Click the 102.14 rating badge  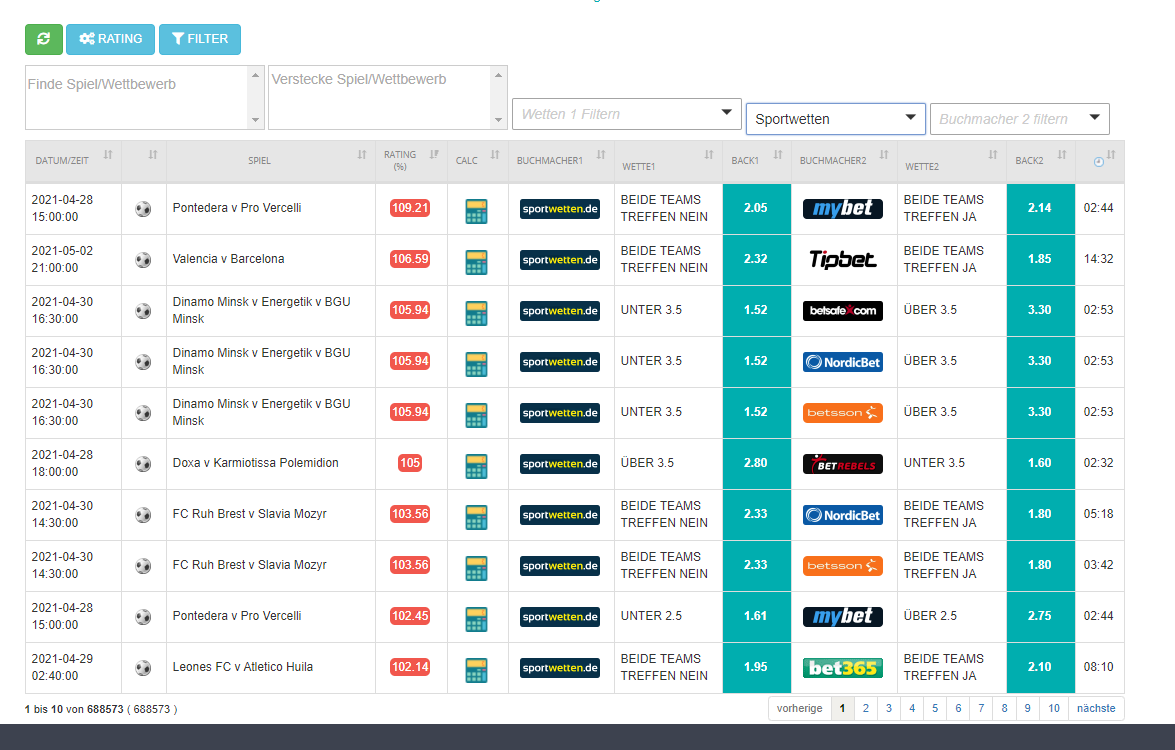(410, 667)
